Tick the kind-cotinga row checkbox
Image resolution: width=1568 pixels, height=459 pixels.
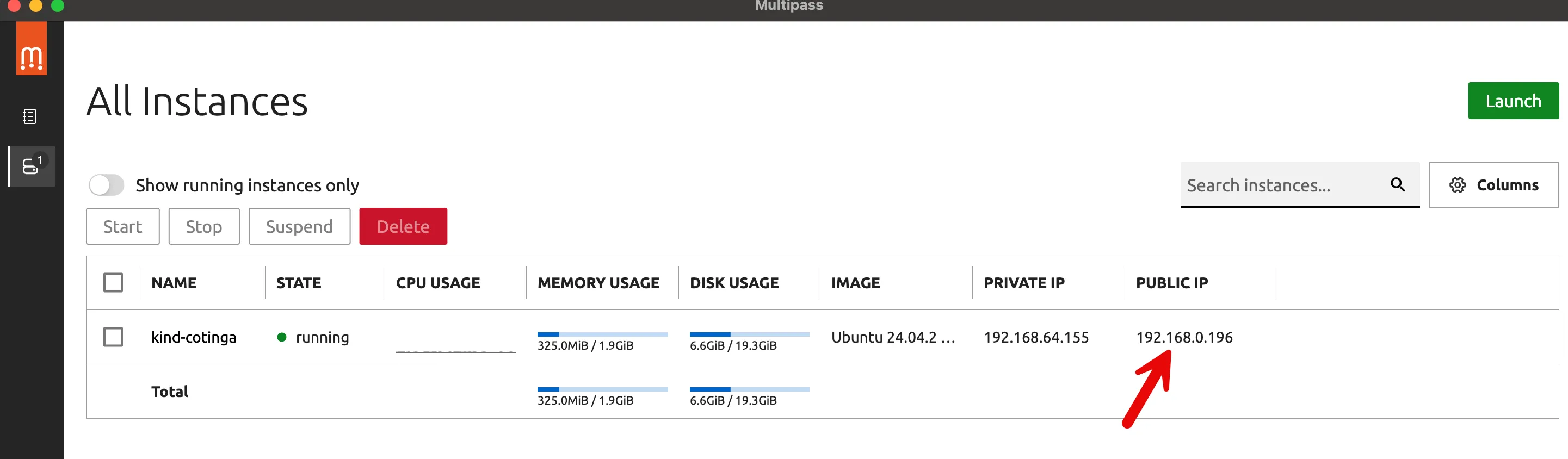point(113,337)
